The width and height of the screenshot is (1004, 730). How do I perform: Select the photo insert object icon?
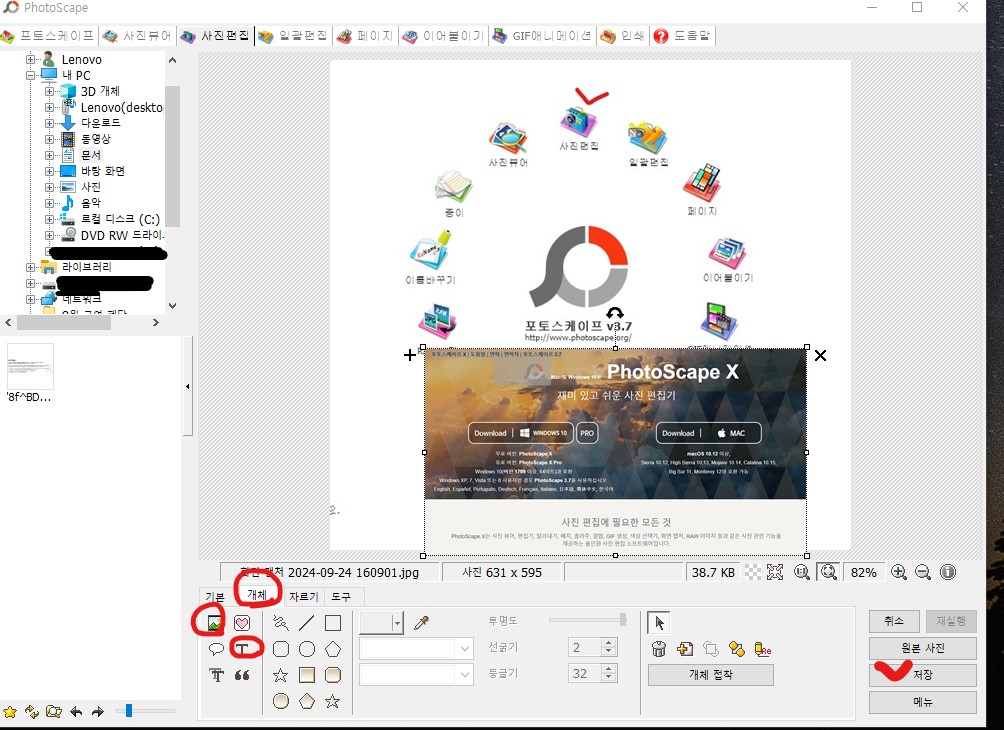(214, 622)
